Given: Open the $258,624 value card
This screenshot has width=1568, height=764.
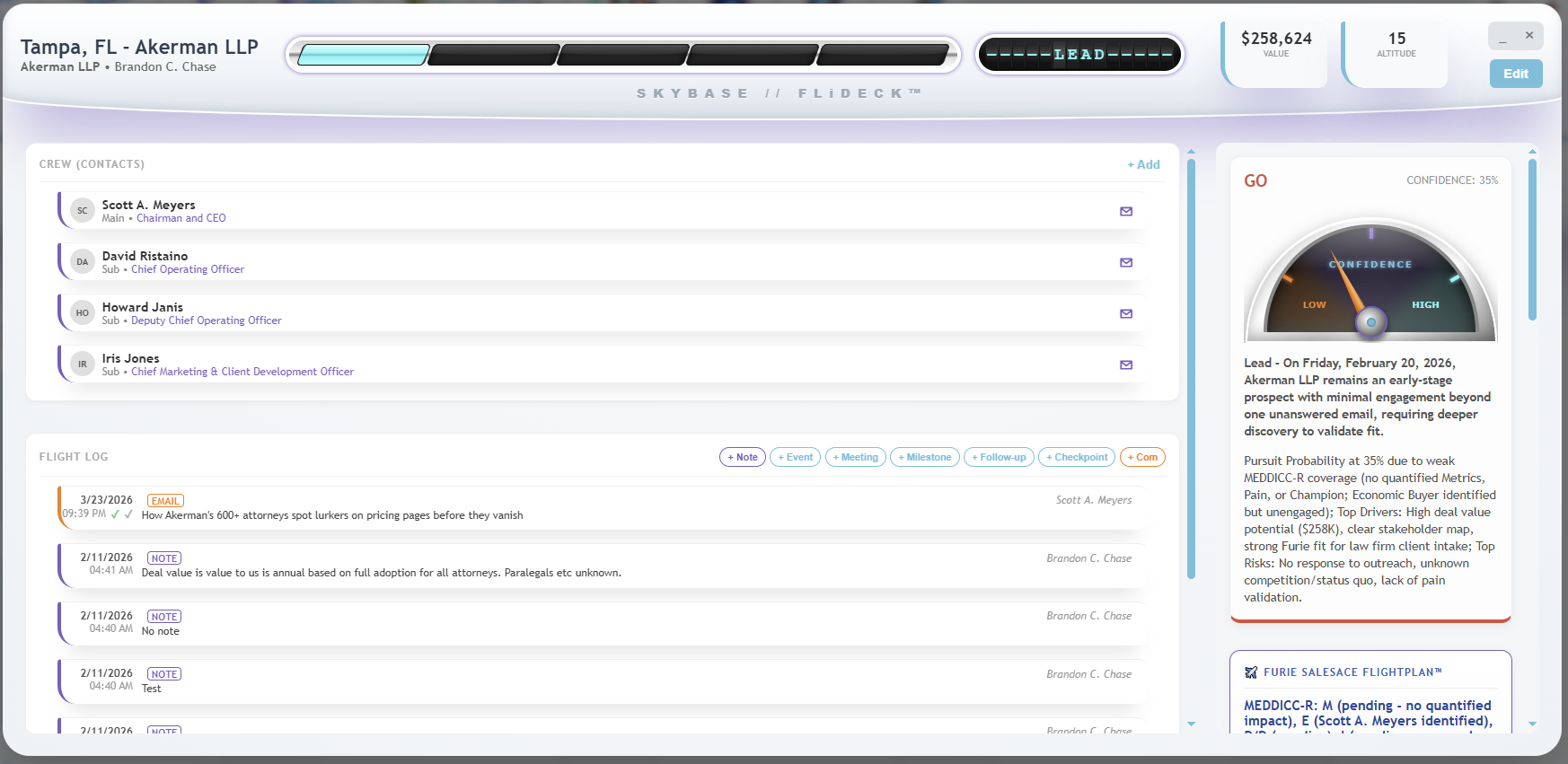Looking at the screenshot, I should click(1275, 54).
